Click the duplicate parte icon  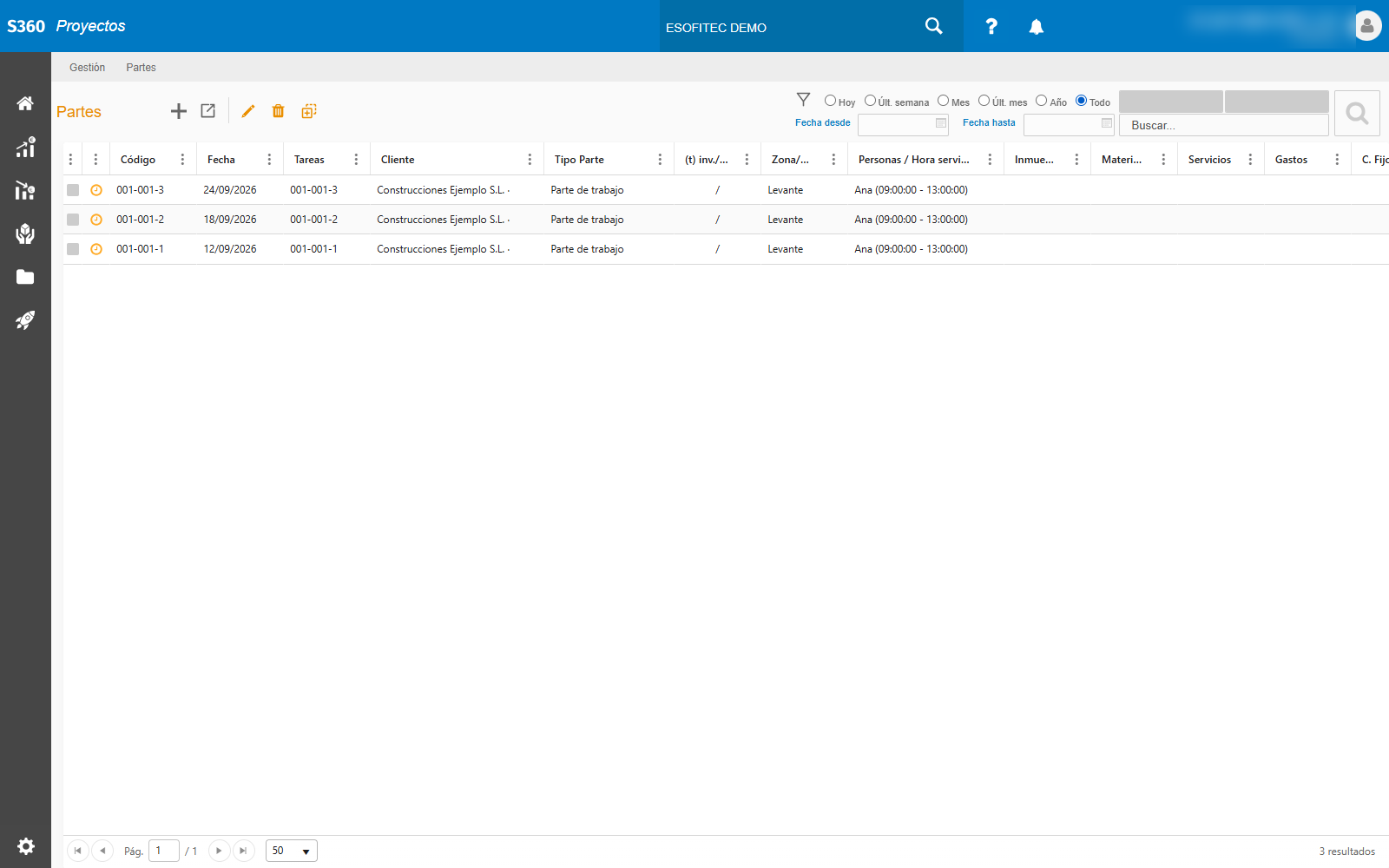tap(309, 111)
